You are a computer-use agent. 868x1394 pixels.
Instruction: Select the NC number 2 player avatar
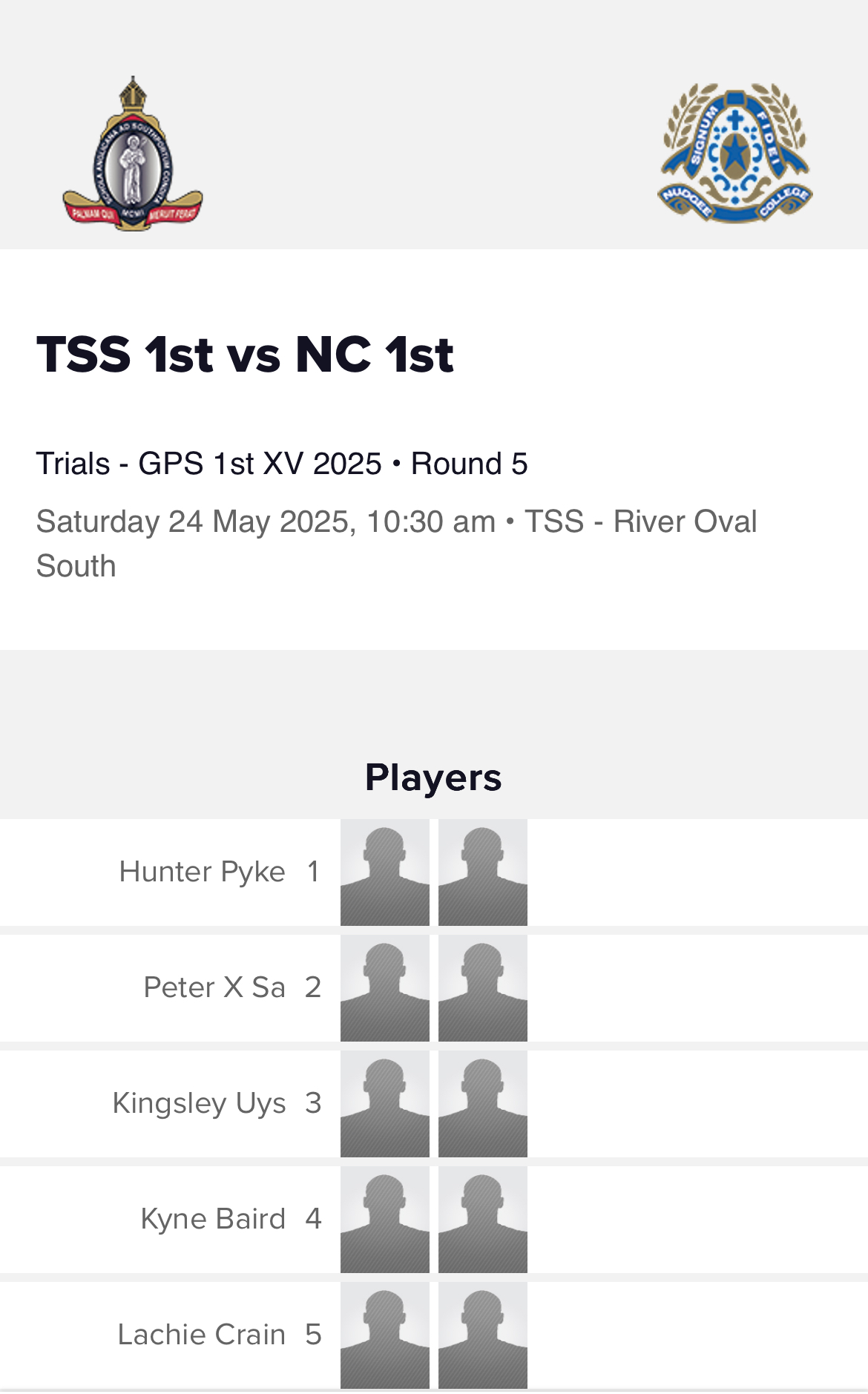483,988
